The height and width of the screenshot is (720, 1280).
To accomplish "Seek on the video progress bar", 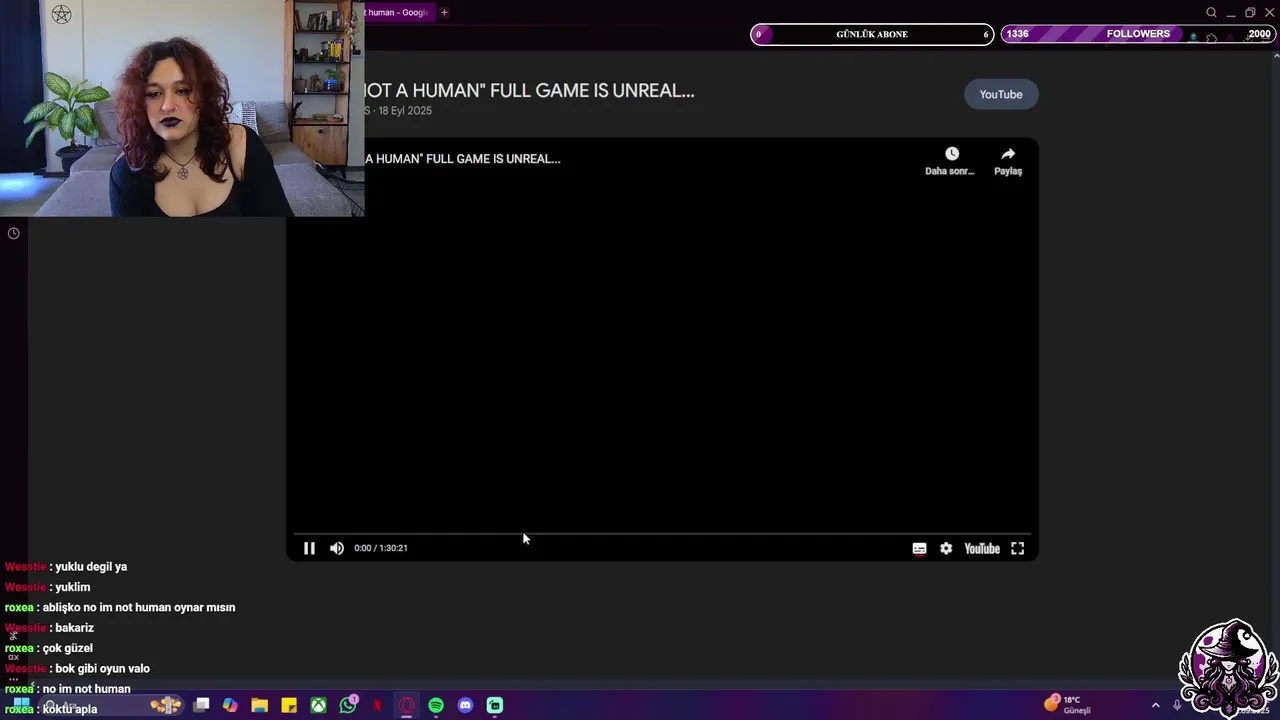I will (x=662, y=533).
